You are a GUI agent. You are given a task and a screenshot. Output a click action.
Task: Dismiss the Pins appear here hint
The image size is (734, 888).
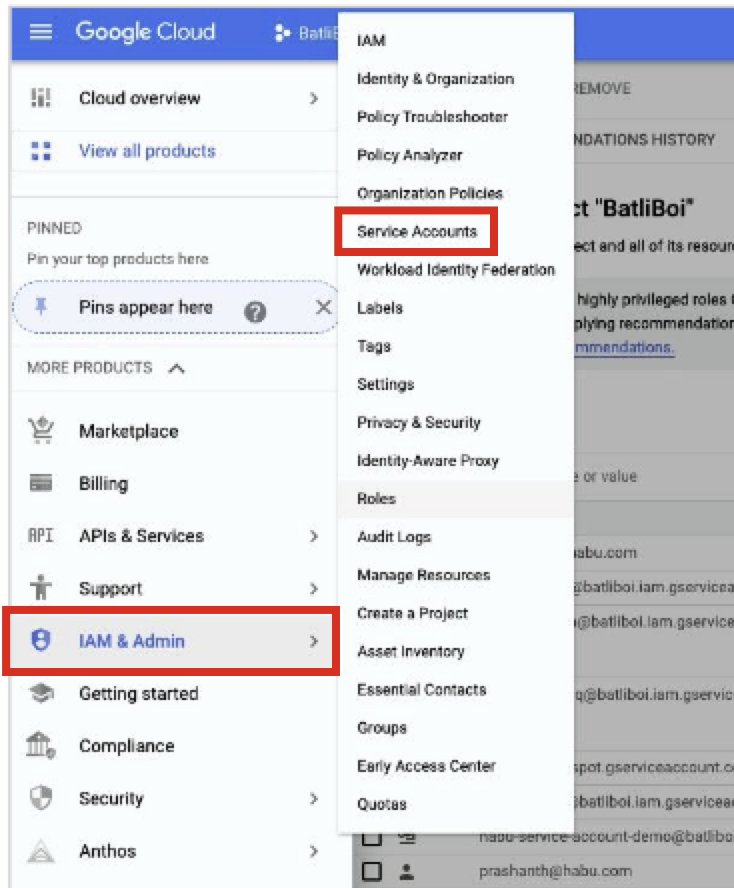coord(323,307)
